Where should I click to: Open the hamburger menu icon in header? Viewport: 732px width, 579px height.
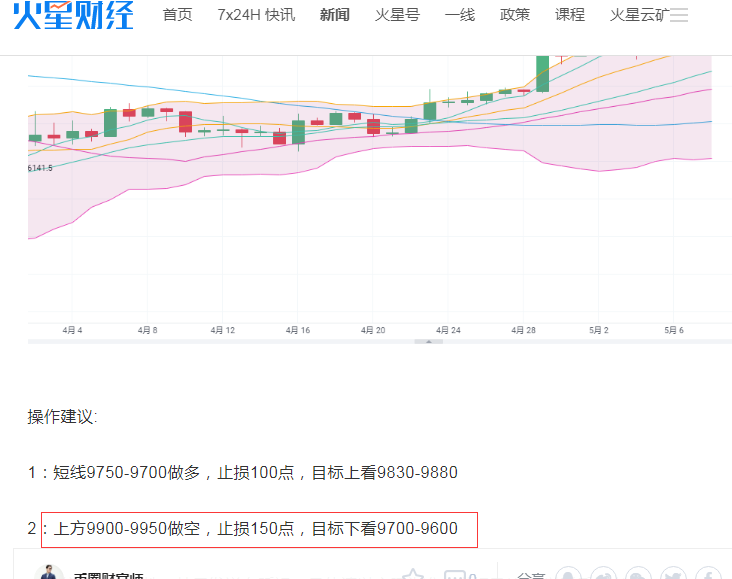(x=679, y=15)
